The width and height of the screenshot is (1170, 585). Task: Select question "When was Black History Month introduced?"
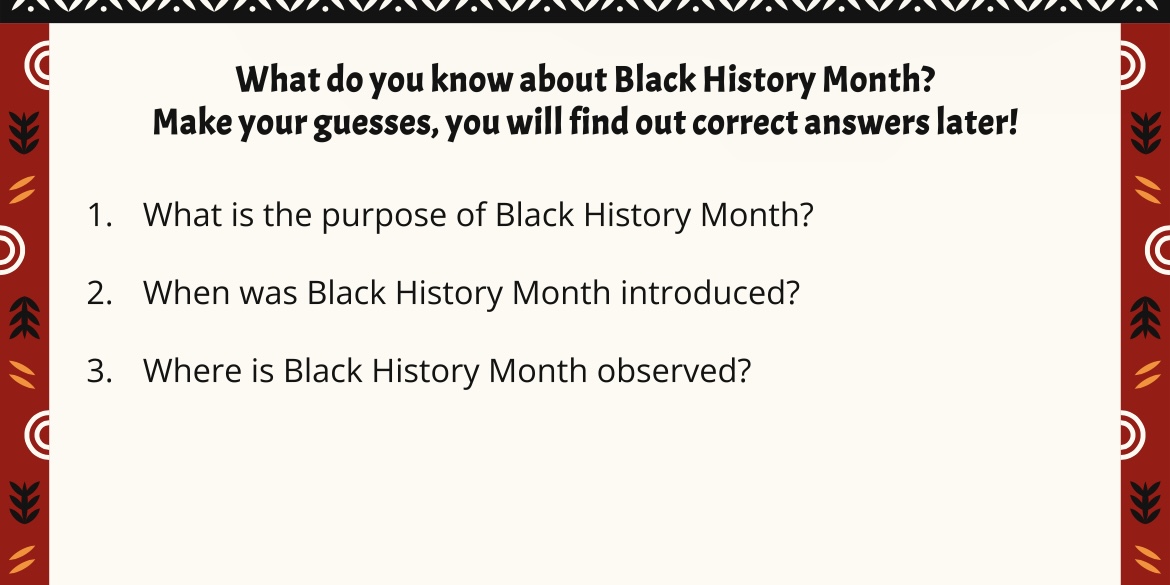click(471, 292)
